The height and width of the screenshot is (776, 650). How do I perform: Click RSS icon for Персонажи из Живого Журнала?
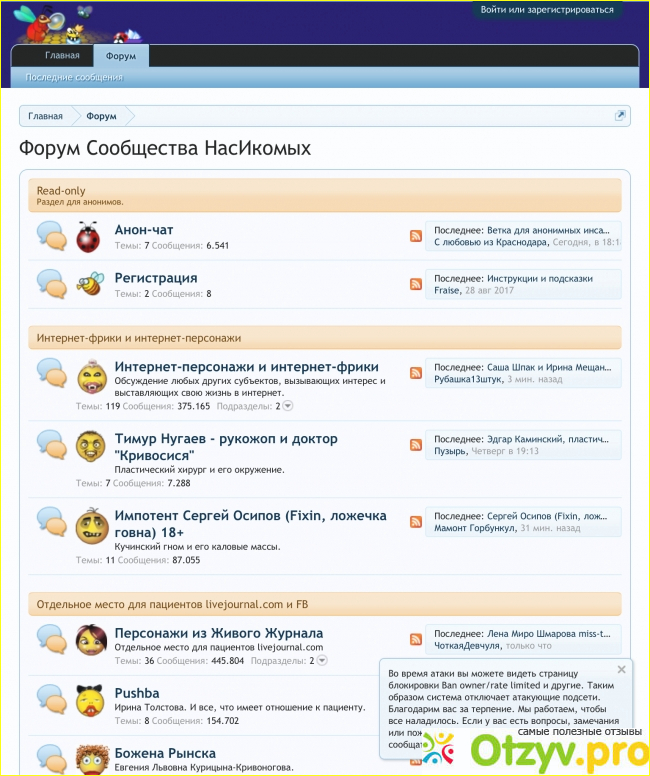(x=415, y=639)
